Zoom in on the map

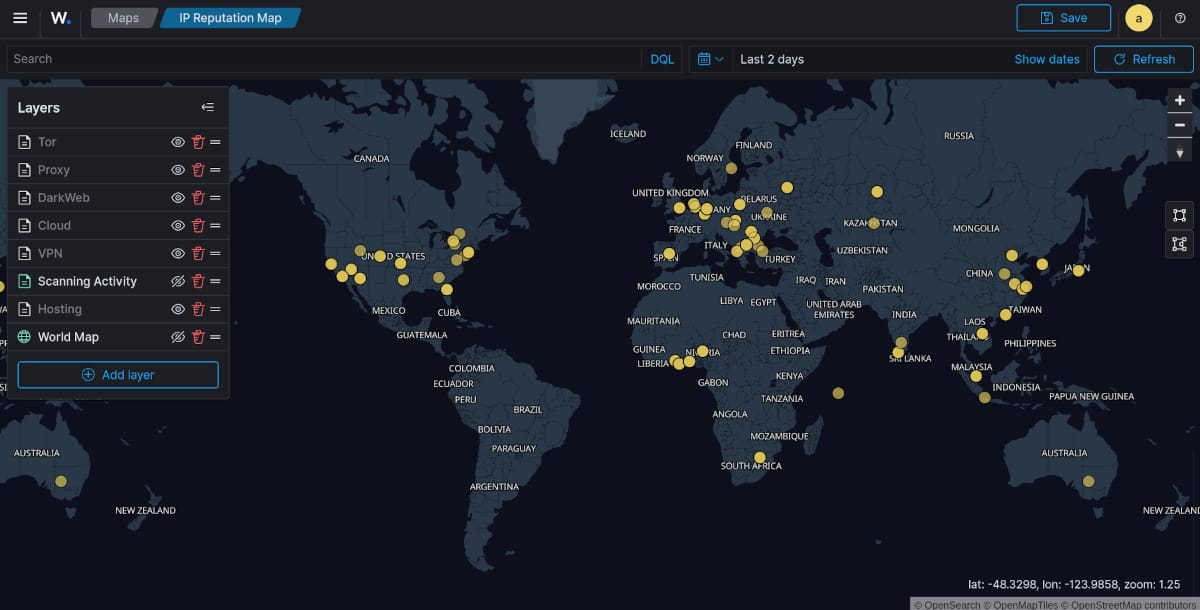click(x=1180, y=100)
